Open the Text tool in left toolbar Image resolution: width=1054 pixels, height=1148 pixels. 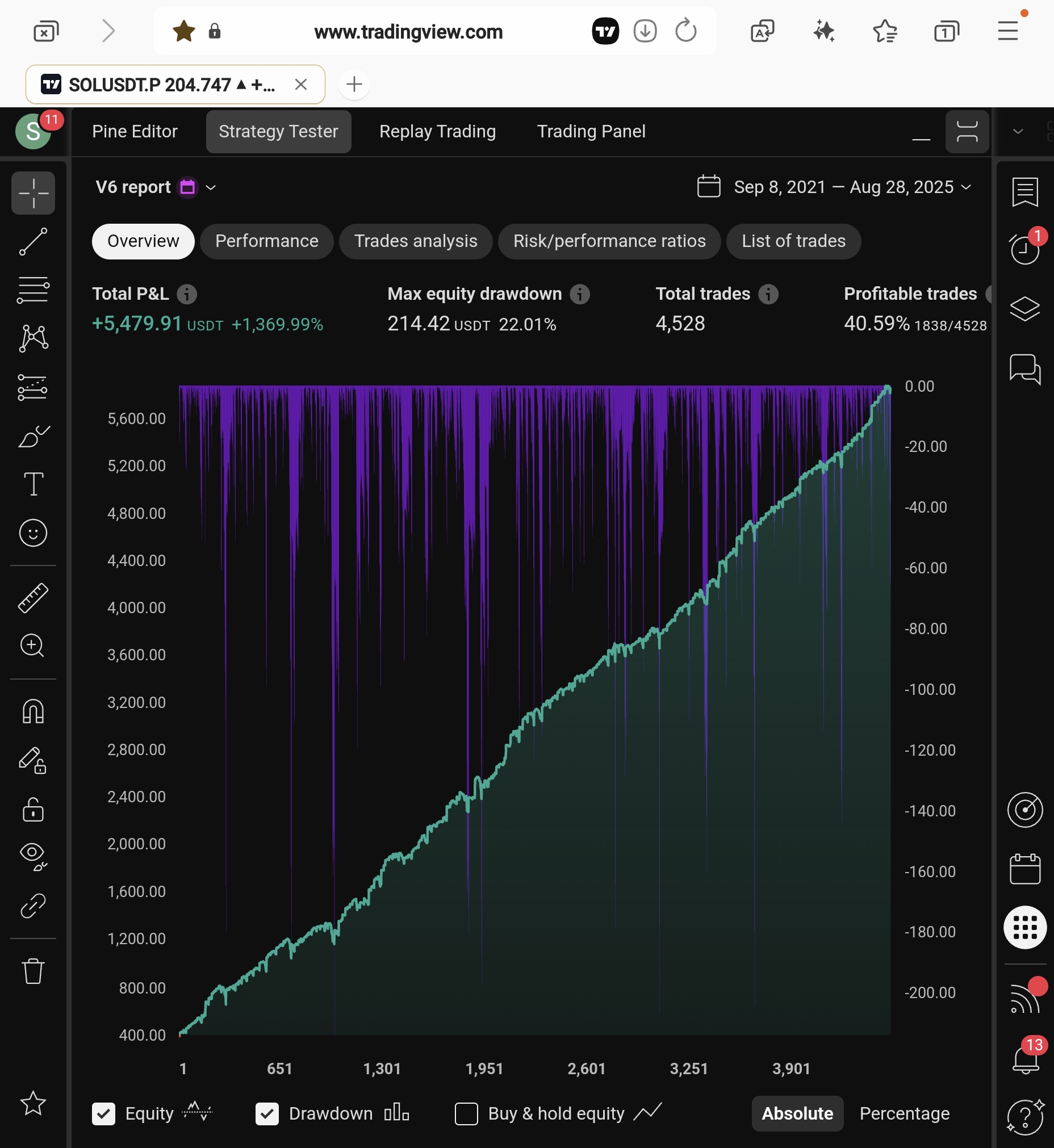pyautogui.click(x=33, y=484)
